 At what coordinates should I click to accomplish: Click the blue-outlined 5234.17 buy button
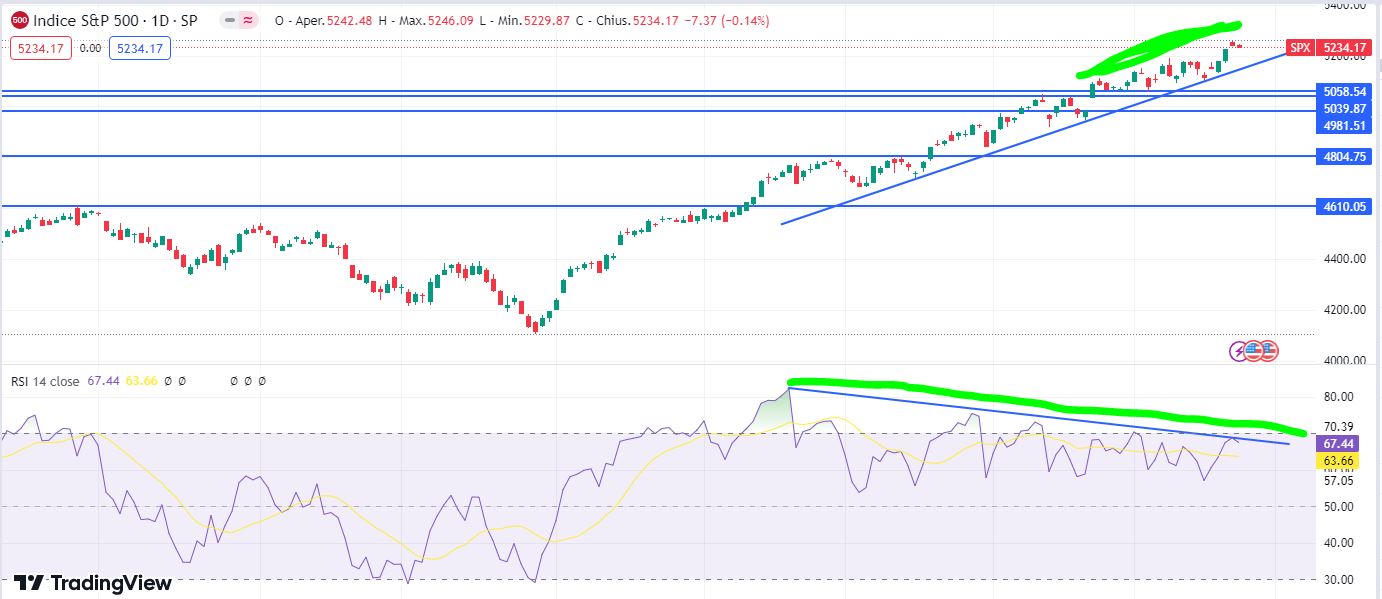(x=140, y=48)
